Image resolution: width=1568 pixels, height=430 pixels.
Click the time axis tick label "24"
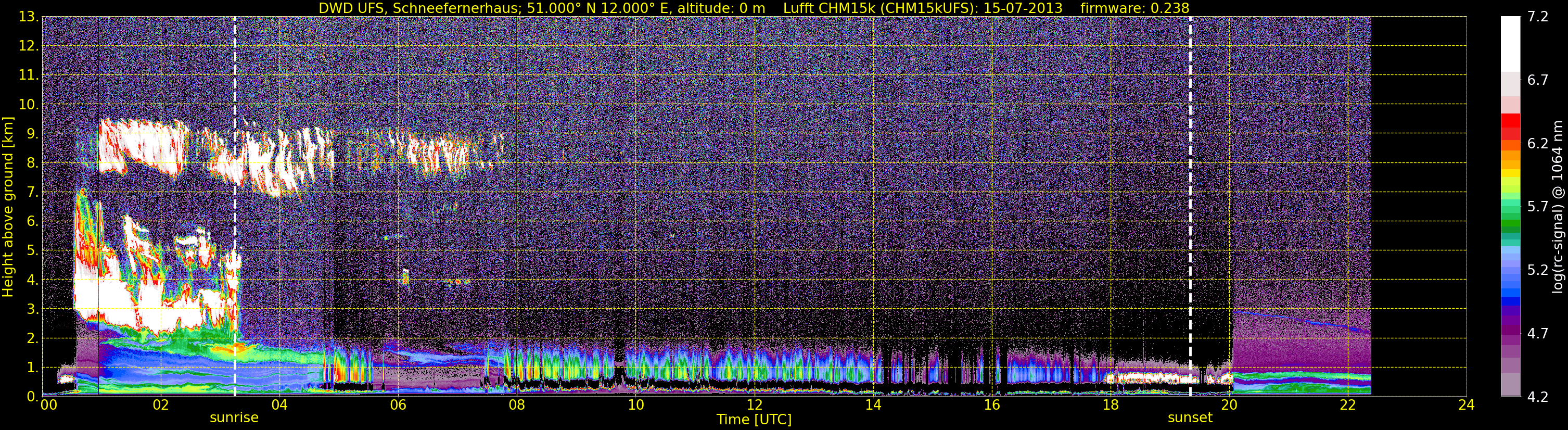[1467, 406]
